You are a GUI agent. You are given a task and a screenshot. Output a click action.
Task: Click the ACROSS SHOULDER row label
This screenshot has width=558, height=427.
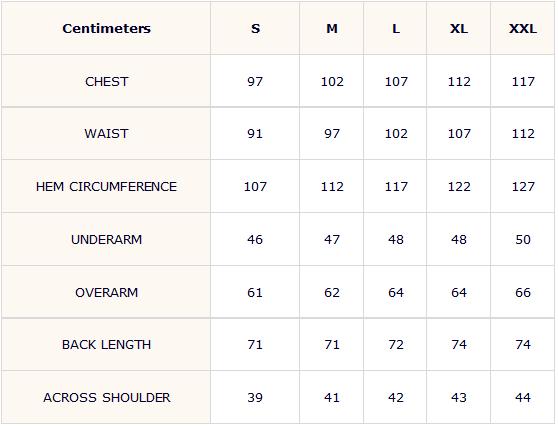(106, 397)
